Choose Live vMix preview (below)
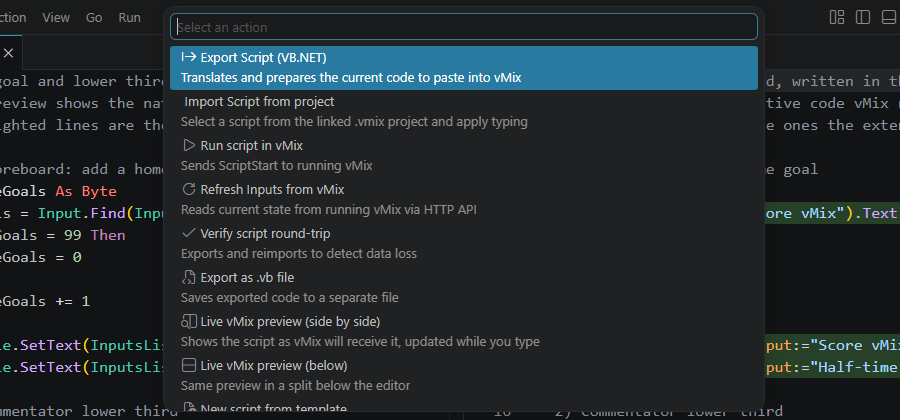 pyautogui.click(x=464, y=377)
